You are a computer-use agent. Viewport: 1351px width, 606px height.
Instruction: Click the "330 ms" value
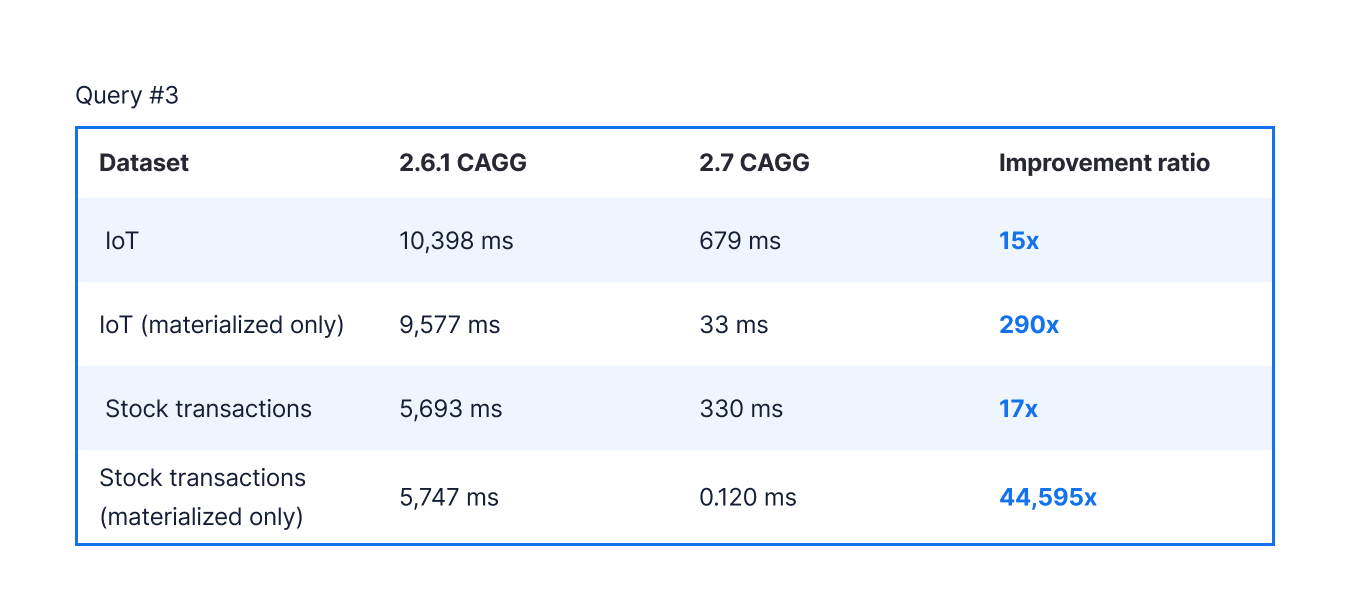coord(741,409)
